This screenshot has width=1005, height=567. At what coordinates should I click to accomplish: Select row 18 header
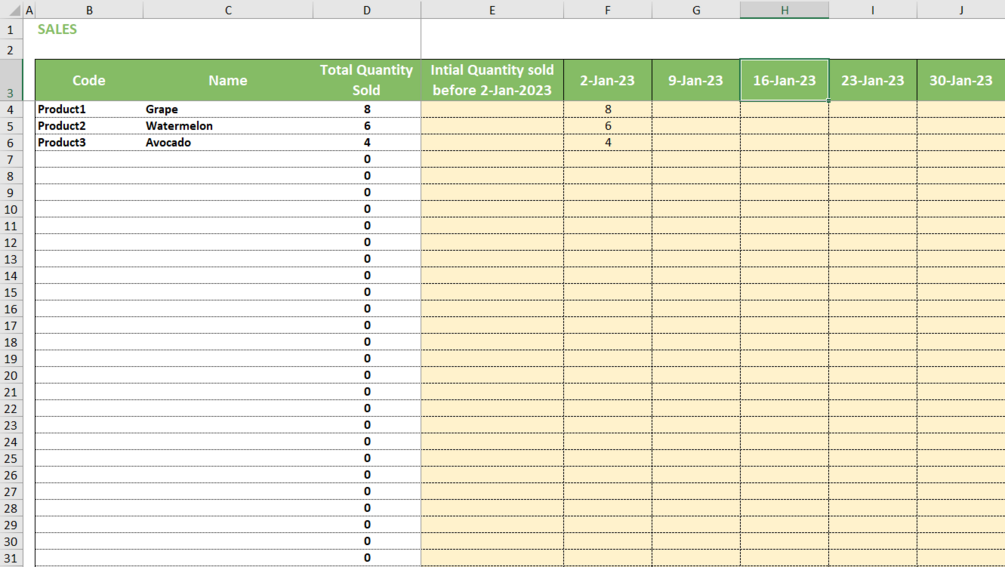(11, 342)
